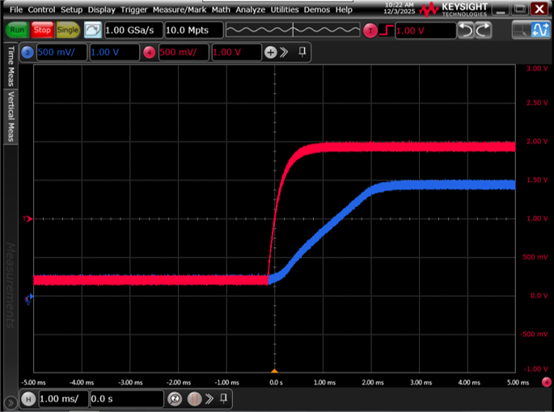Image resolution: width=554 pixels, height=412 pixels.
Task: Open the Trigger menu
Action: [x=134, y=10]
